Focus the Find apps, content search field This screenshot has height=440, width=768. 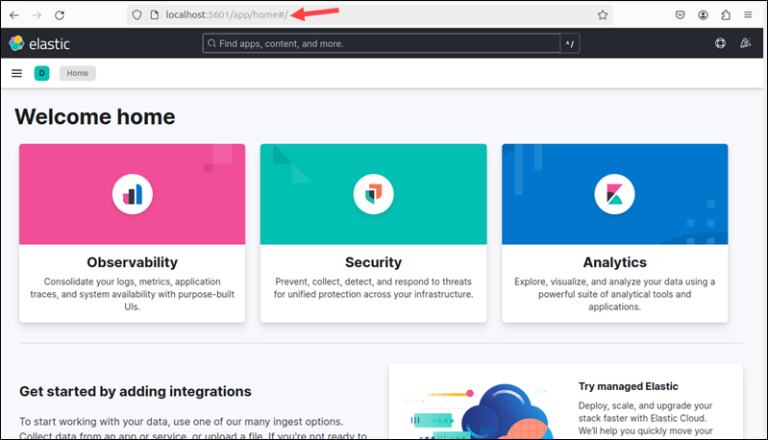[380, 44]
